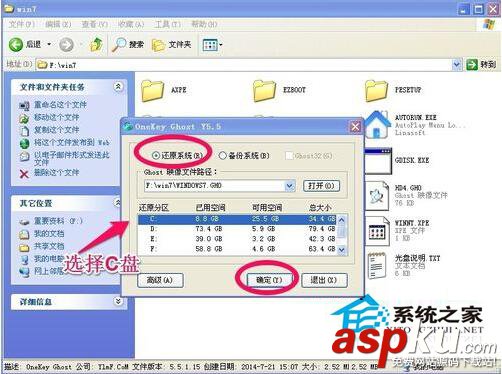Screen dimensions: 502x374
Task: Click the email envelope task icon
Action: [24, 156]
